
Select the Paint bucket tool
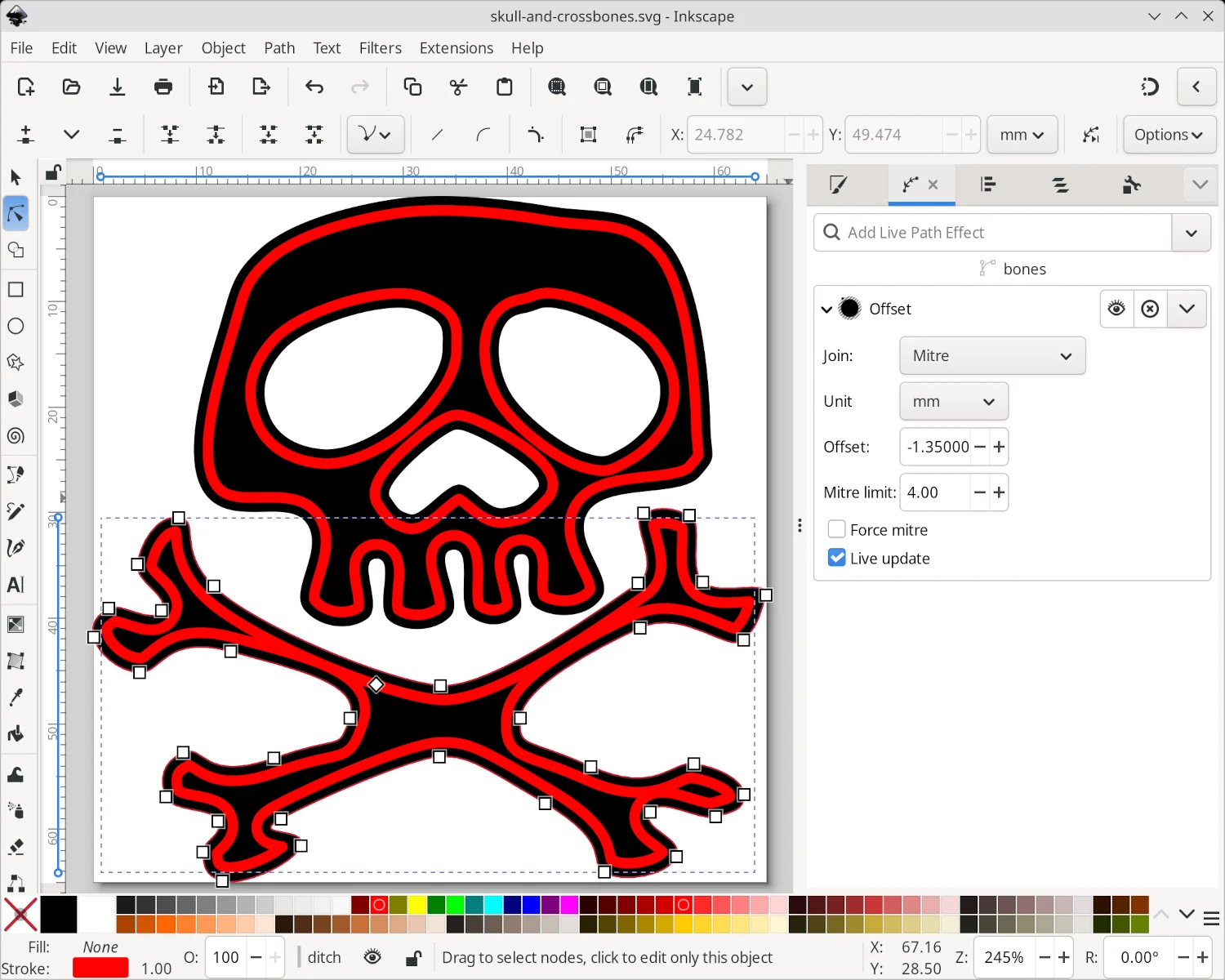click(x=16, y=733)
